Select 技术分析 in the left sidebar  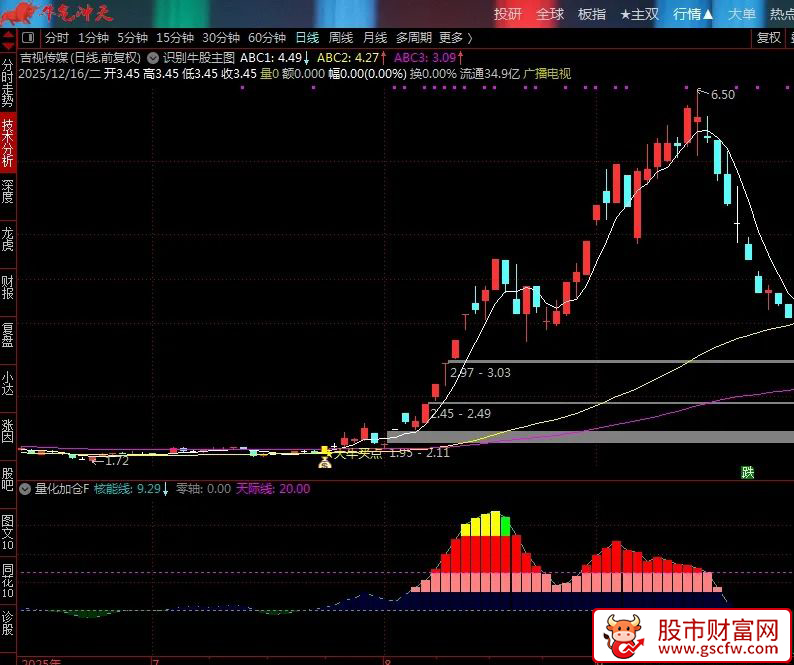pyautogui.click(x=8, y=143)
